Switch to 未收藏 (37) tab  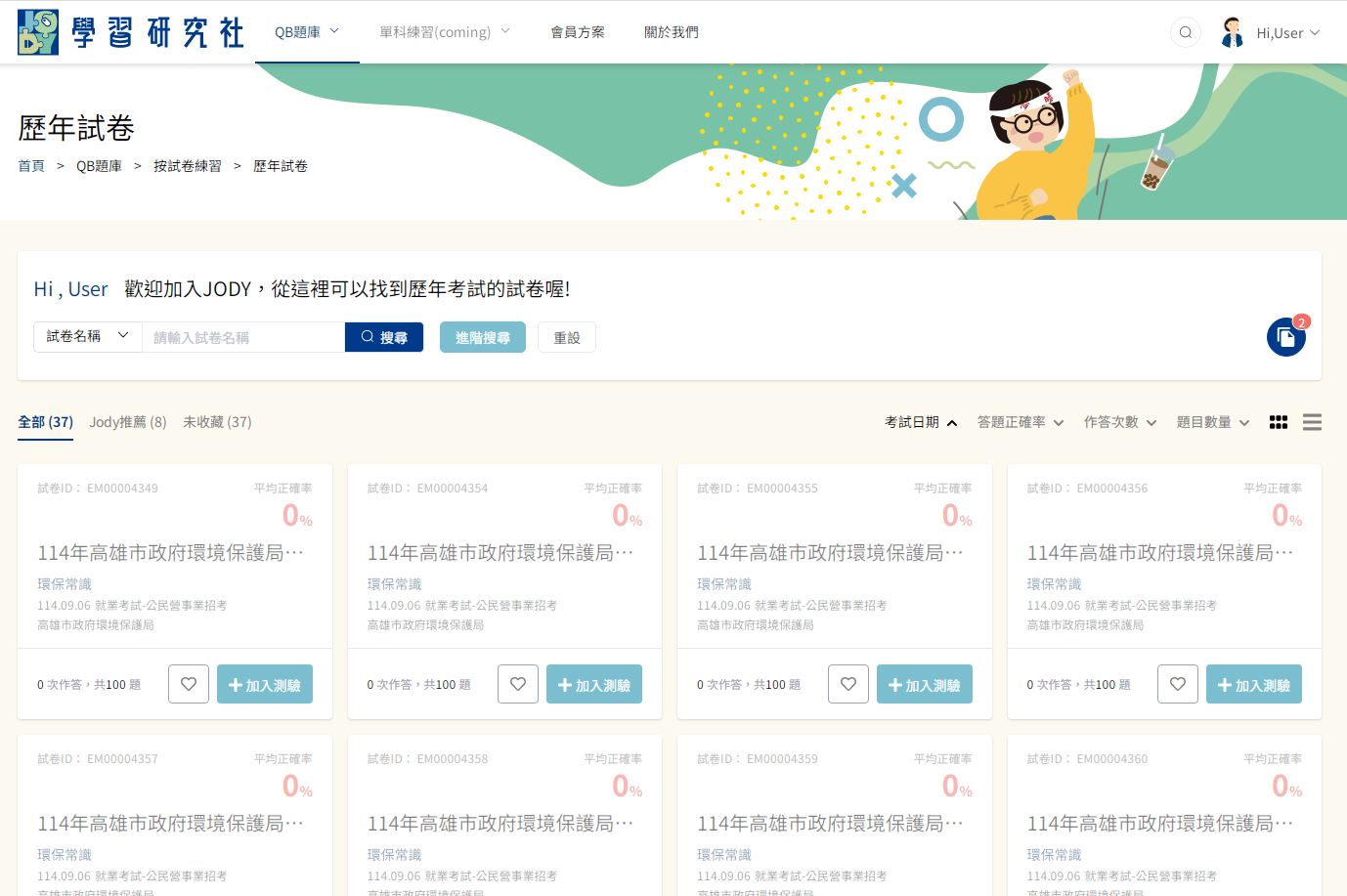217,422
